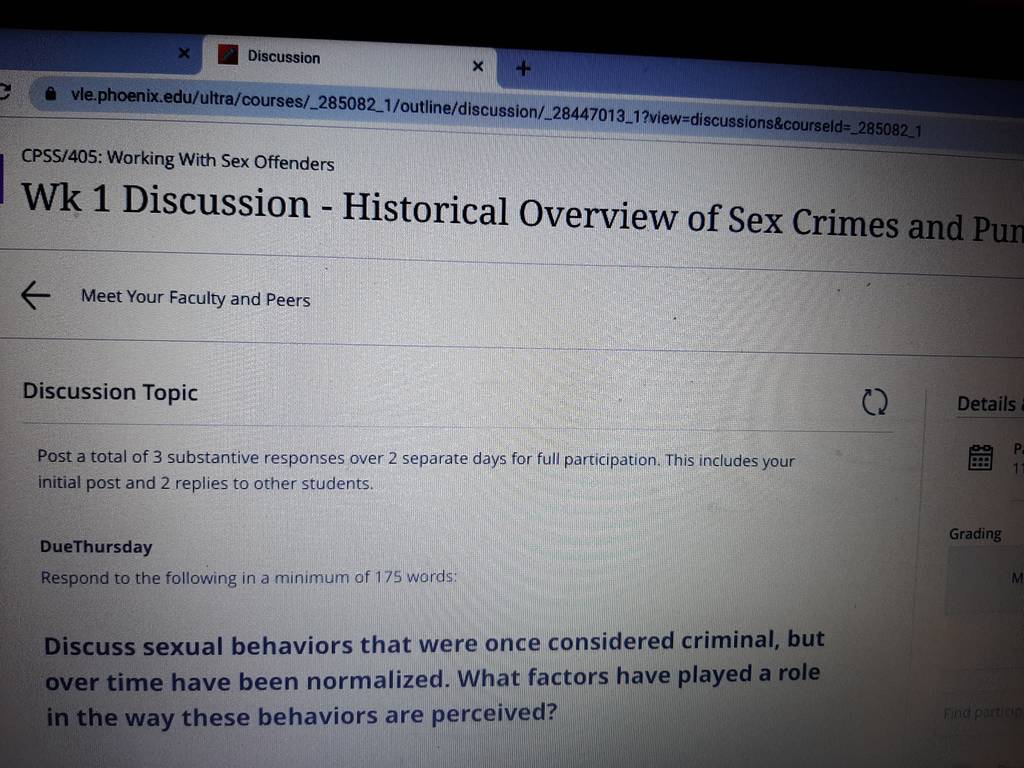Reload the page with the refresh button
Image resolution: width=1024 pixels, height=768 pixels.
[4, 91]
